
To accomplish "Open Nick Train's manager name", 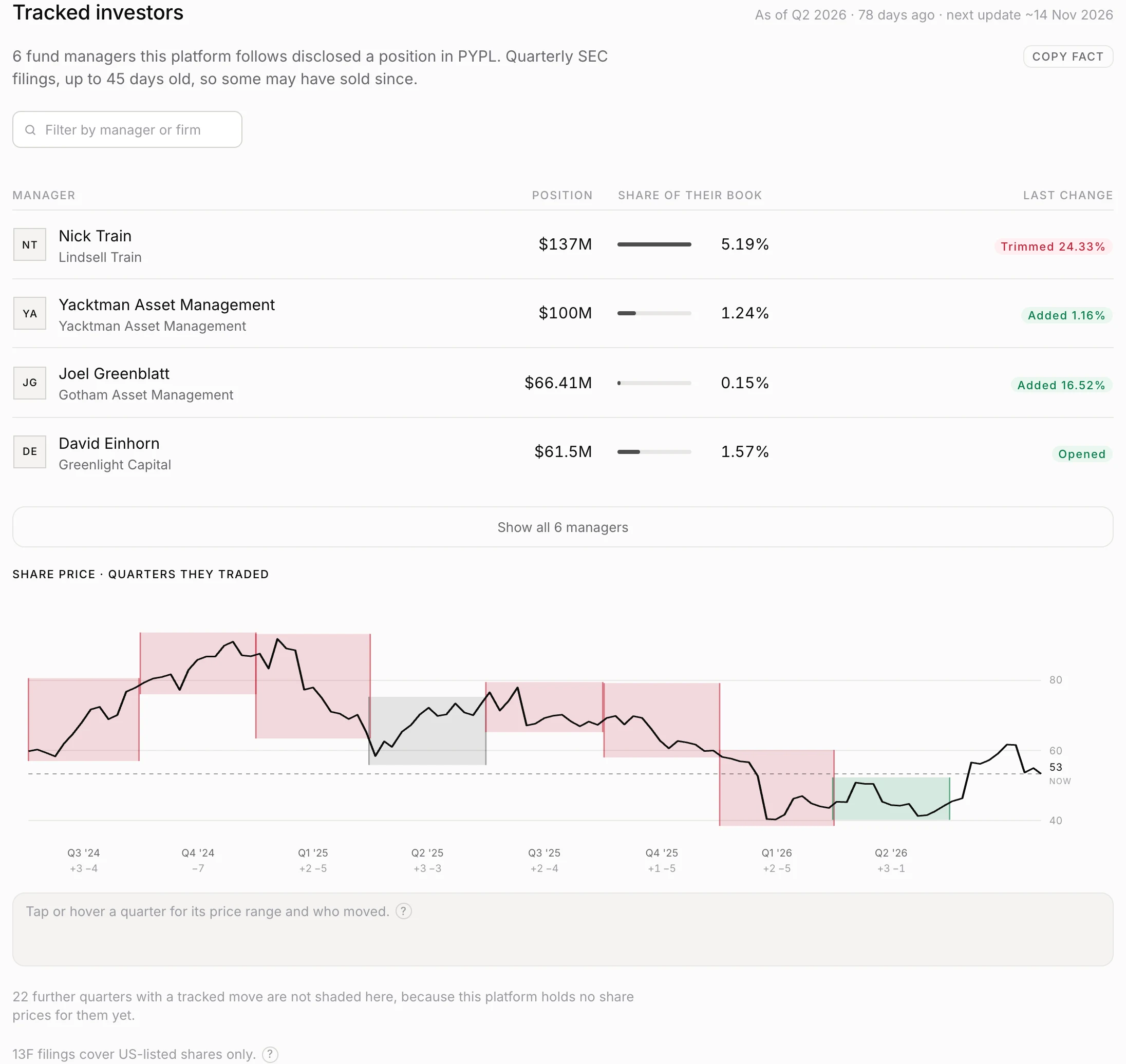I will coord(96,236).
